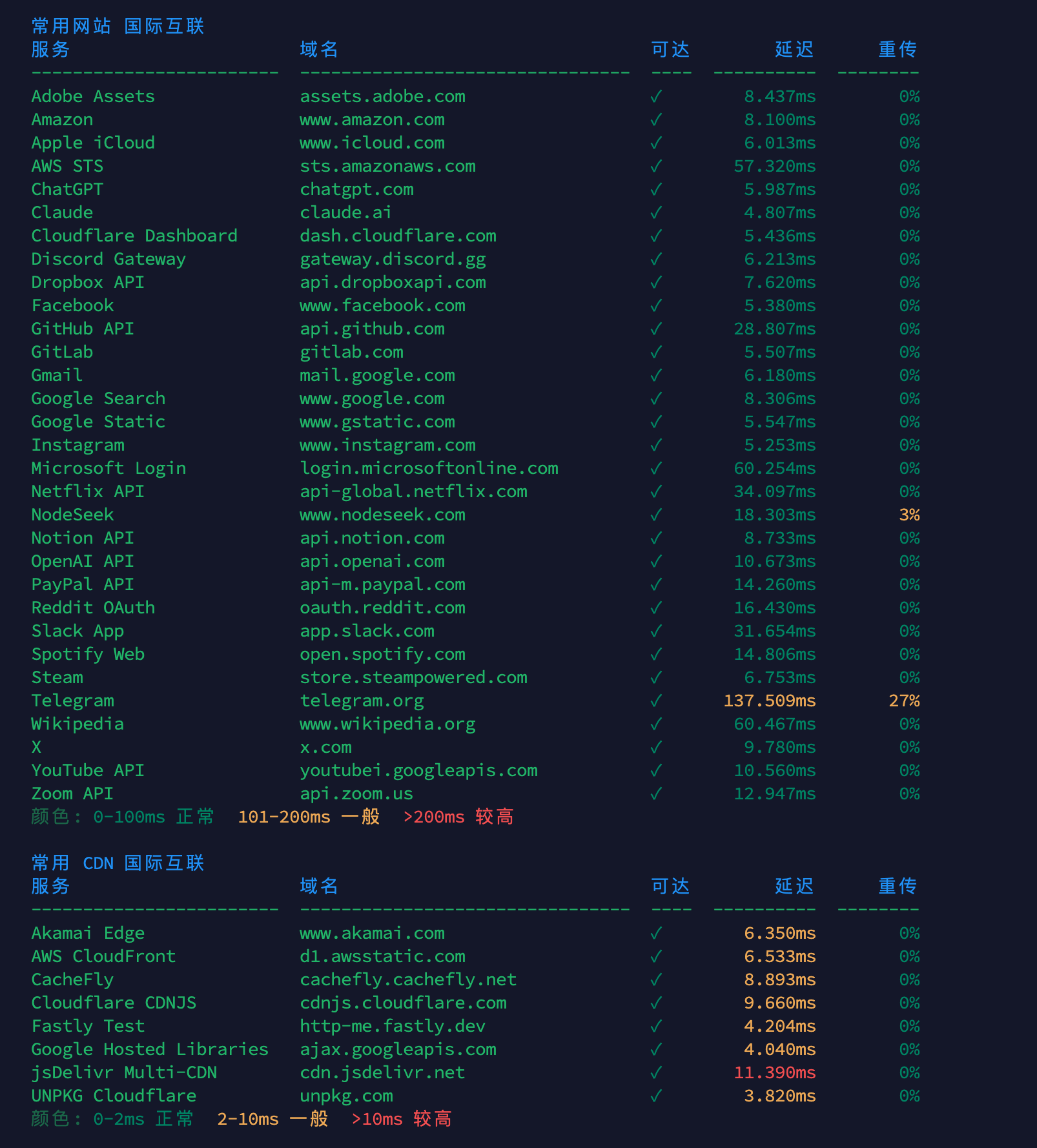Click the "3%" retransmit value
The height and width of the screenshot is (1148, 1037).
(909, 515)
